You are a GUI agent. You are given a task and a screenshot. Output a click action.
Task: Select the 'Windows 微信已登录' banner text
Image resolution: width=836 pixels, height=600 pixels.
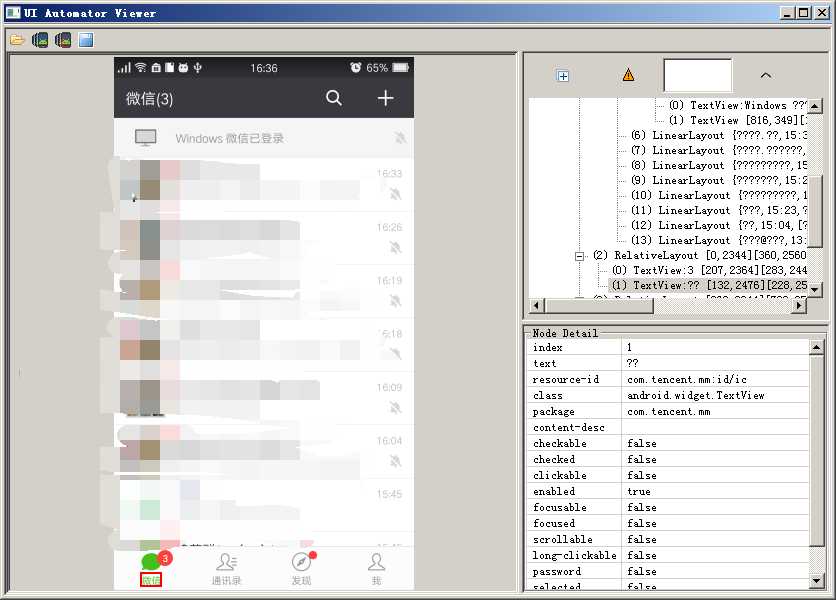pos(230,139)
